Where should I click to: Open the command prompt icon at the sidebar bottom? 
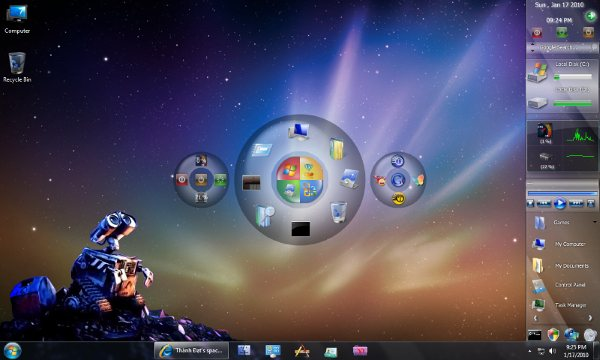coord(535,335)
